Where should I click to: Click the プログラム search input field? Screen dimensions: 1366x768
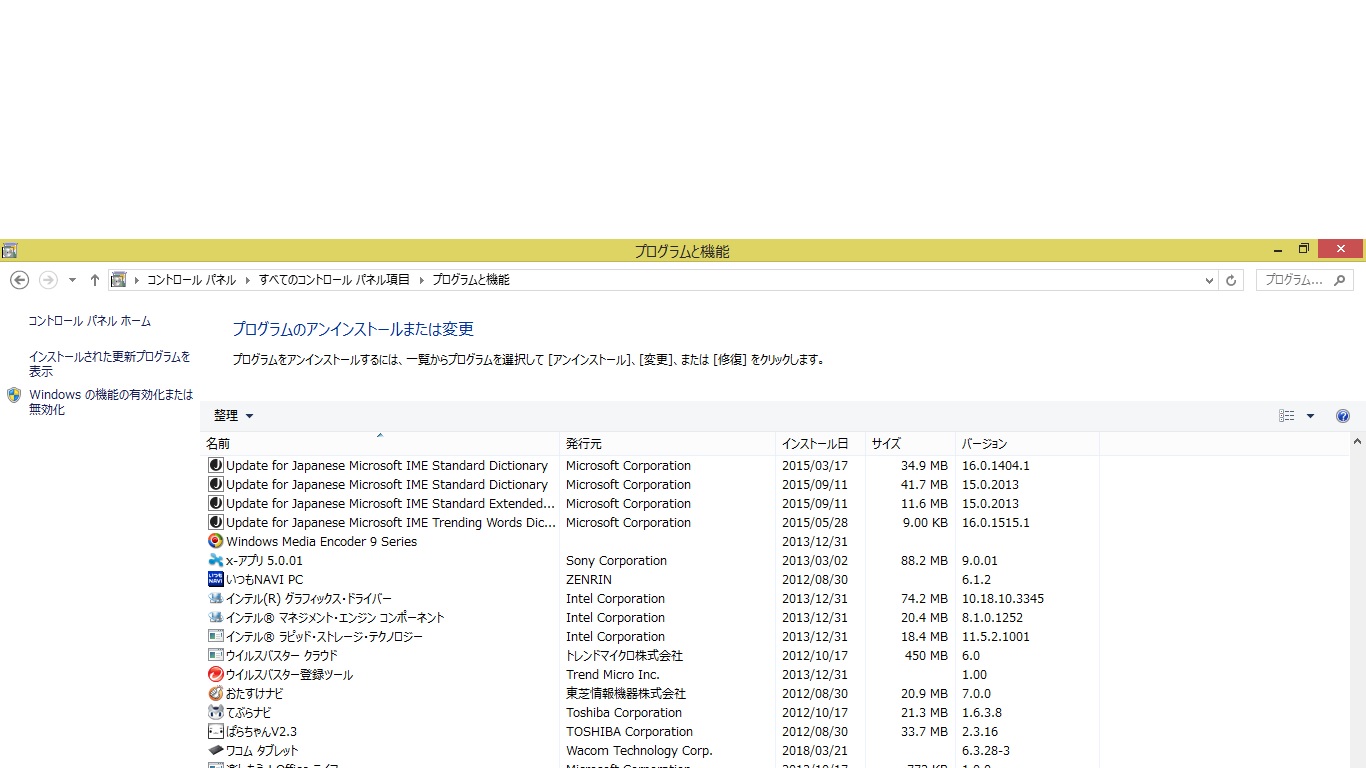point(1294,280)
